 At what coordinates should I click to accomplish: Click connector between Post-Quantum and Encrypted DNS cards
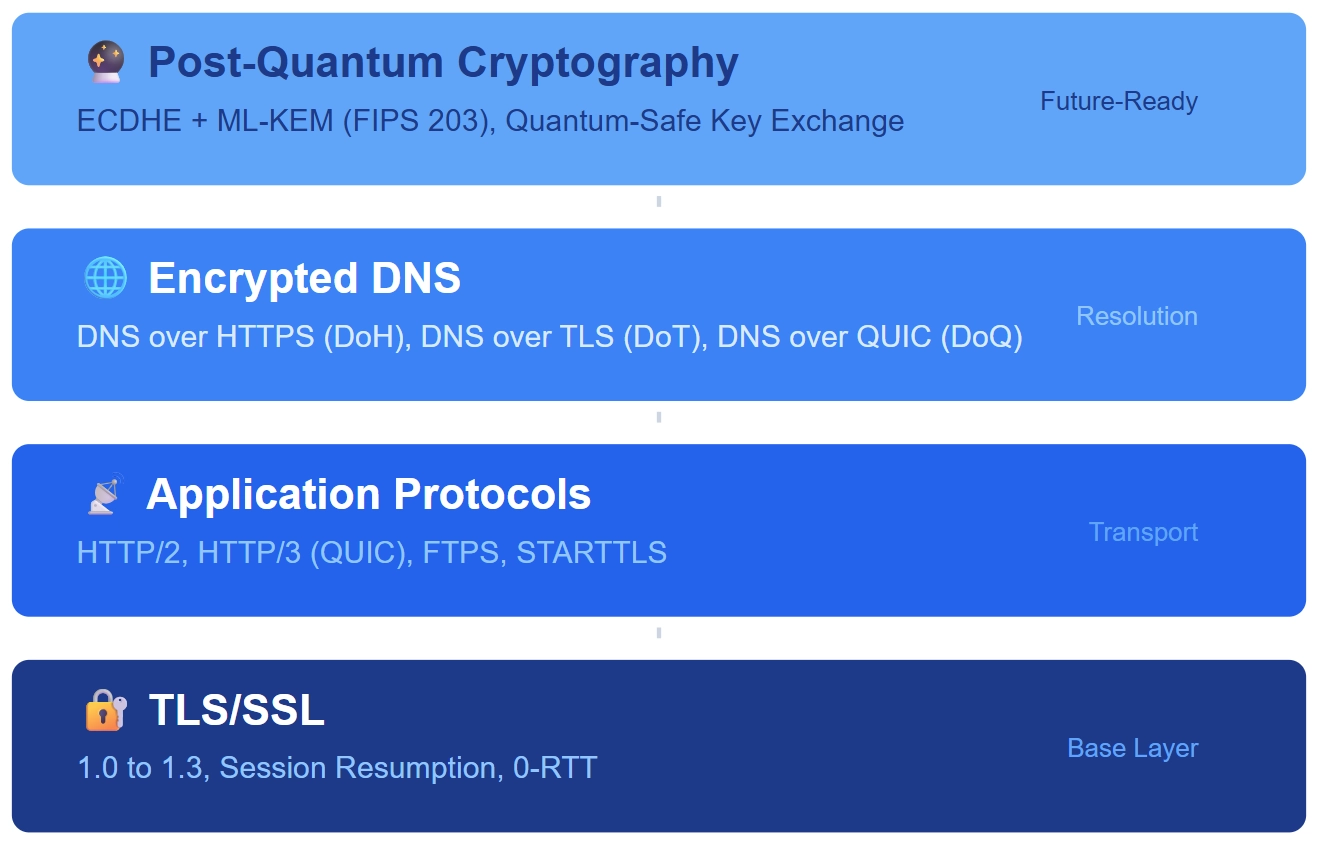pyautogui.click(x=659, y=202)
